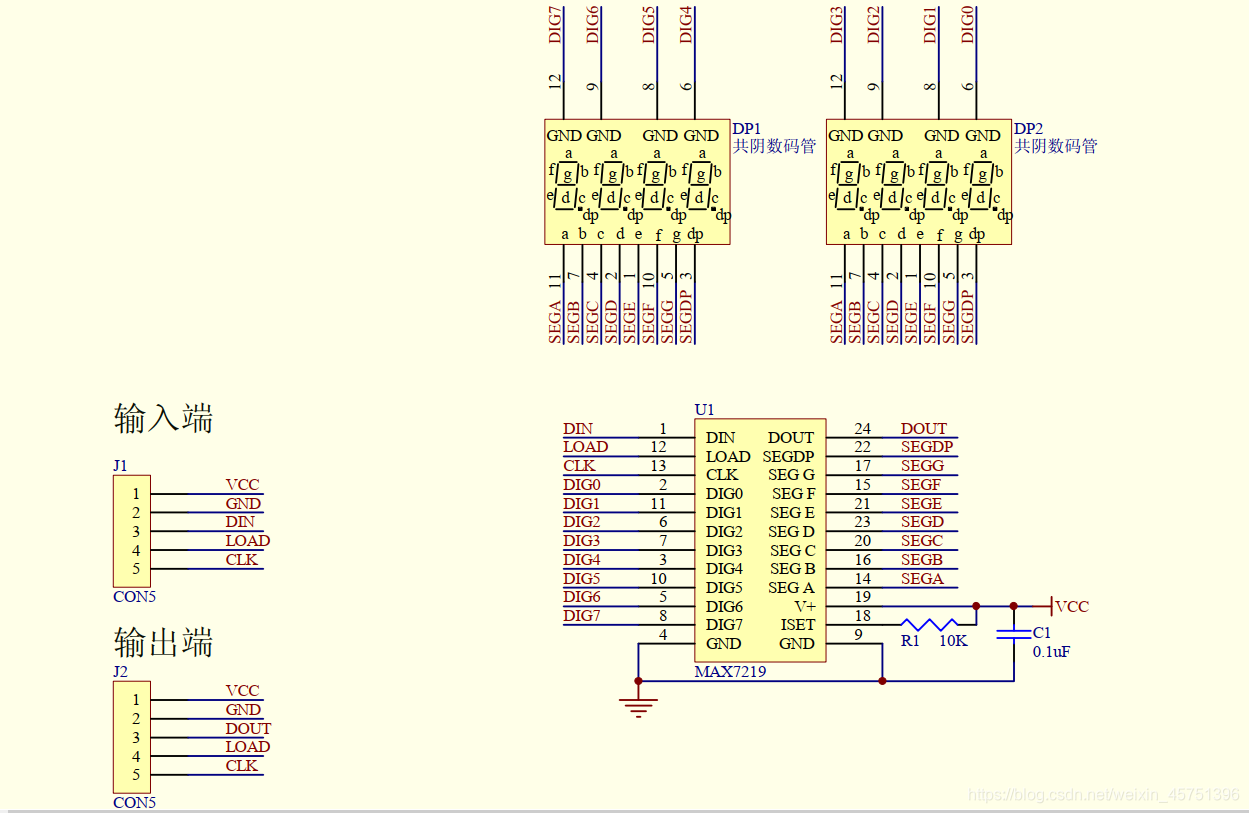Click the VCC net label on J2
The width and height of the screenshot is (1249, 813).
click(x=242, y=691)
